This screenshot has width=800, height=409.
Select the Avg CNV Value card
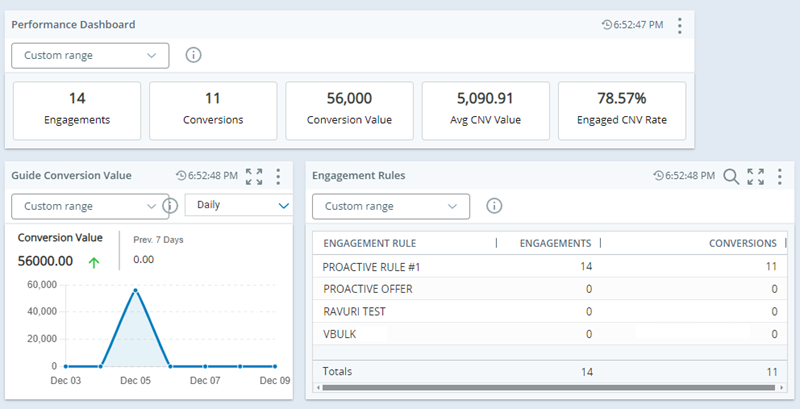point(486,111)
